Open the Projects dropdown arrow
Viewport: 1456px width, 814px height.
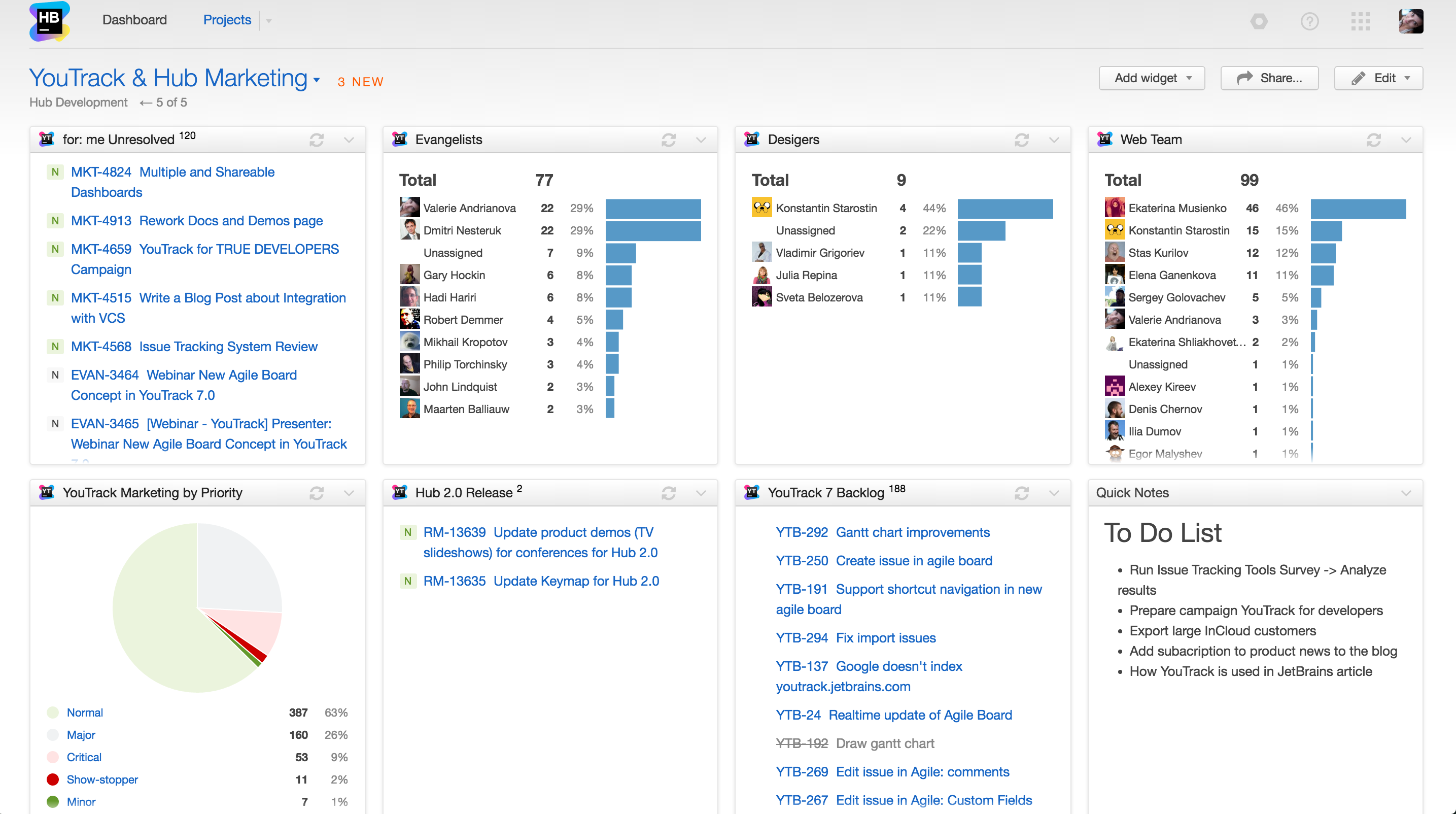coord(269,21)
